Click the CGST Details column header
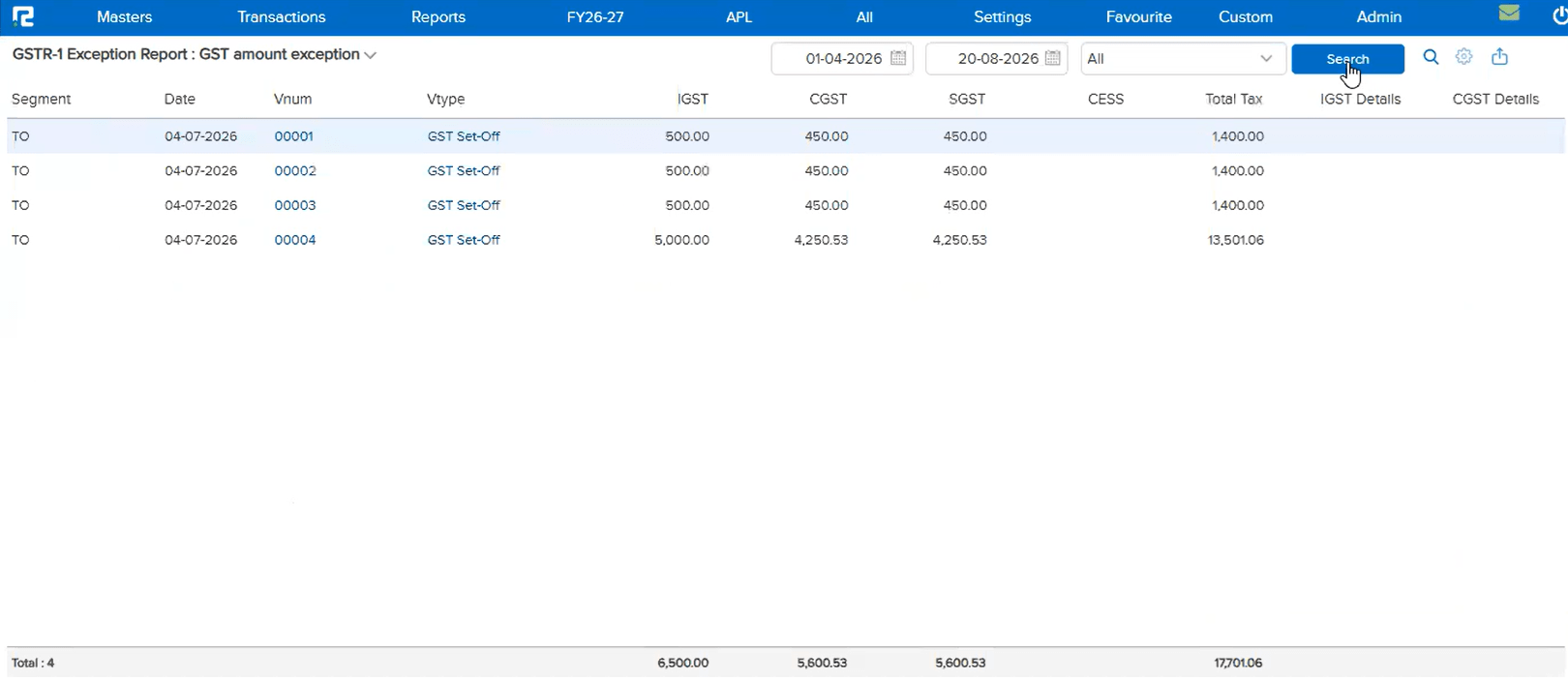 pos(1496,100)
